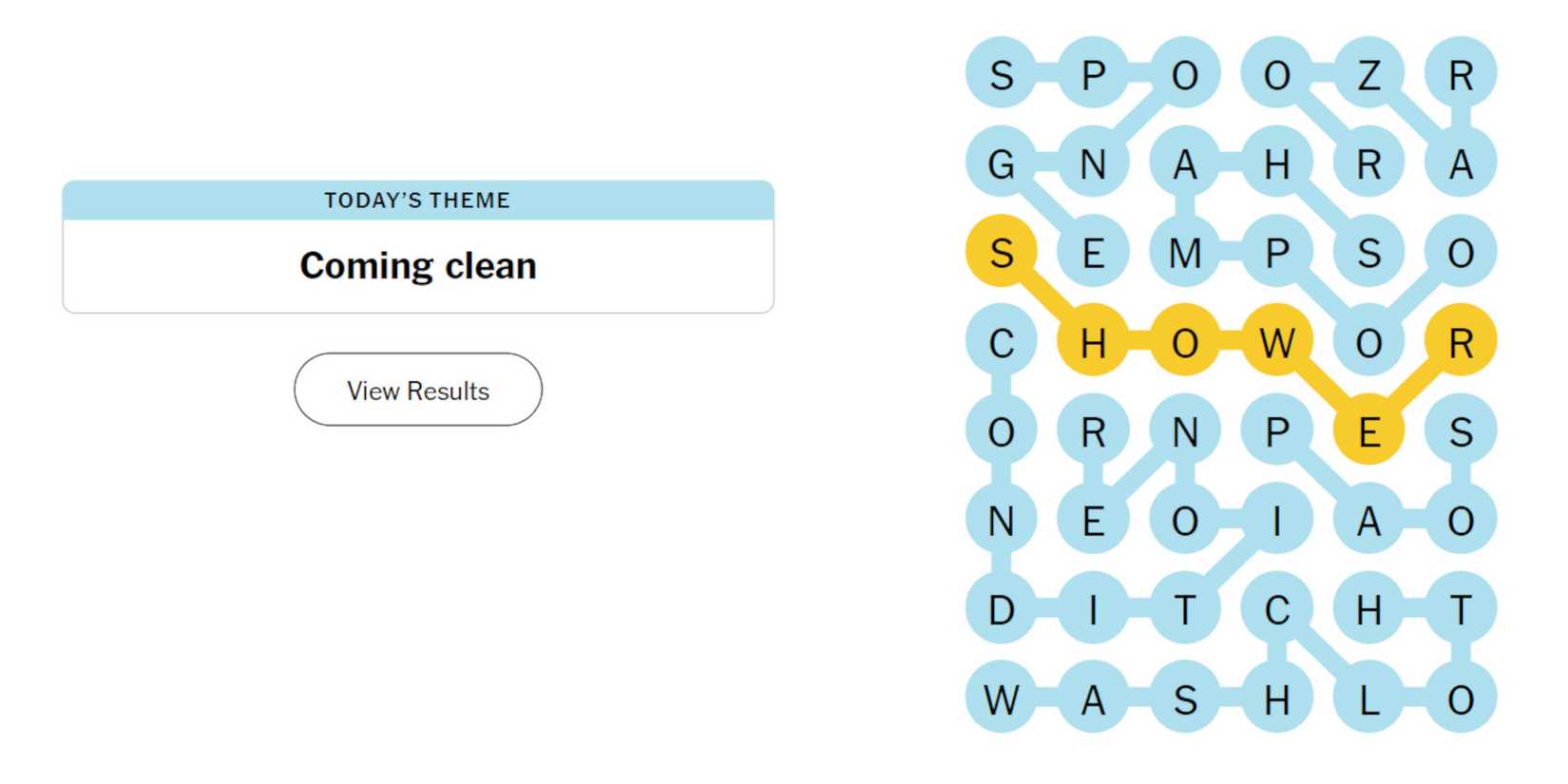Click the letter A ending the GNAHRA row
This screenshot has height=784, width=1568.
(x=1461, y=163)
